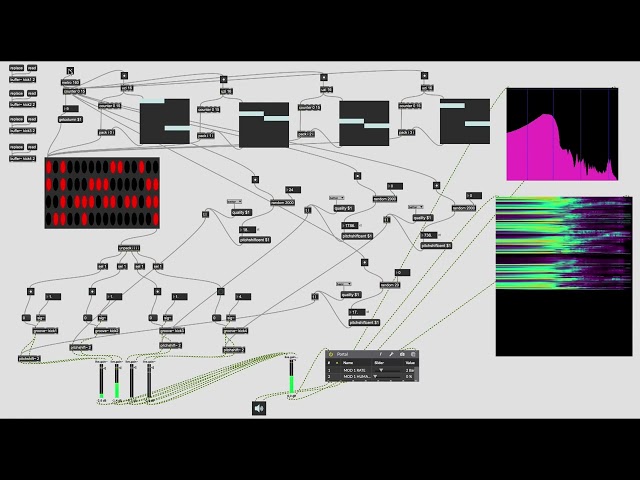The width and height of the screenshot is (640, 480).
Task: Toggle the box left of the 17. pitchshiftcent
Action: 314,297
